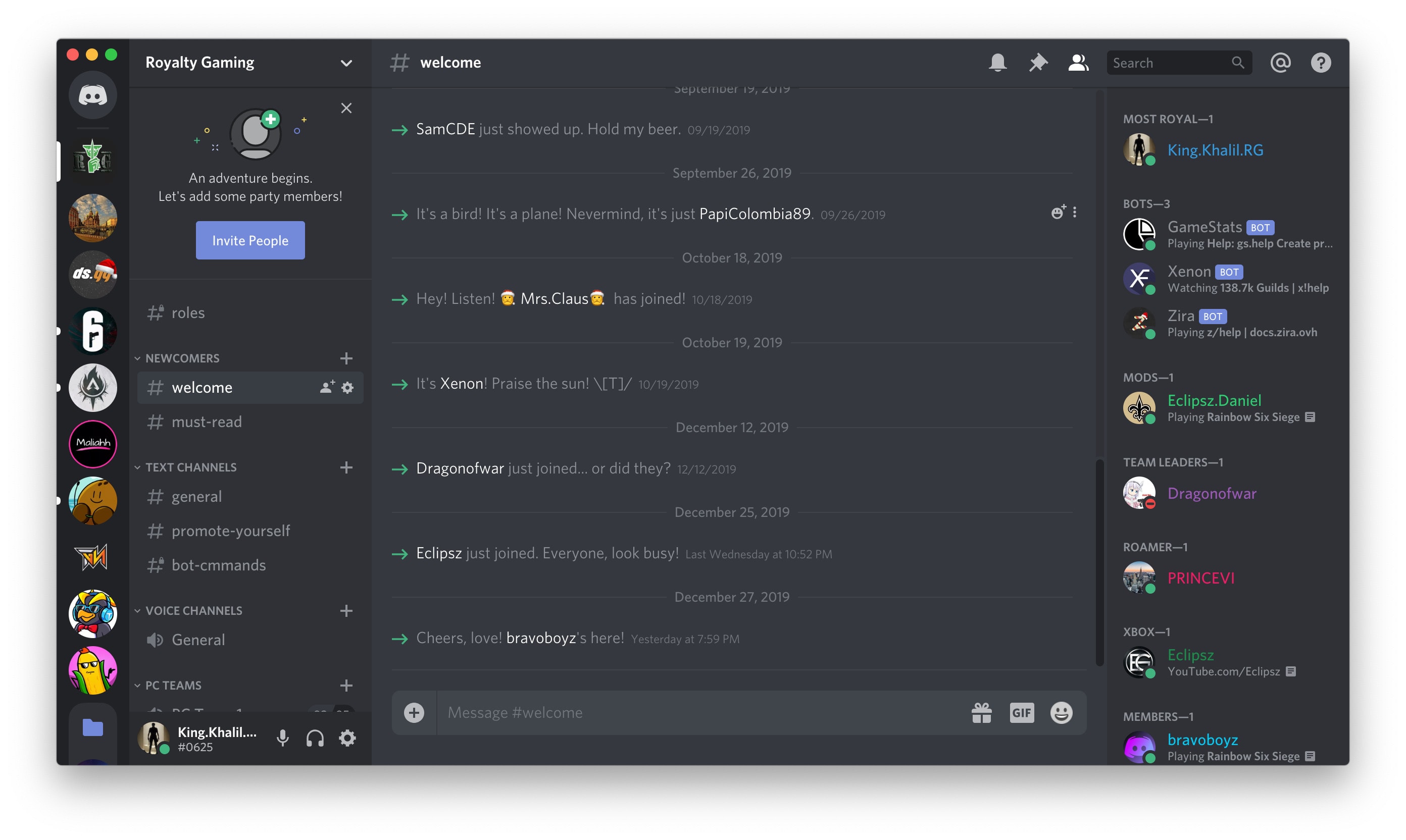This screenshot has height=840, width=1406.
Task: View pinned messages
Action: (1038, 62)
